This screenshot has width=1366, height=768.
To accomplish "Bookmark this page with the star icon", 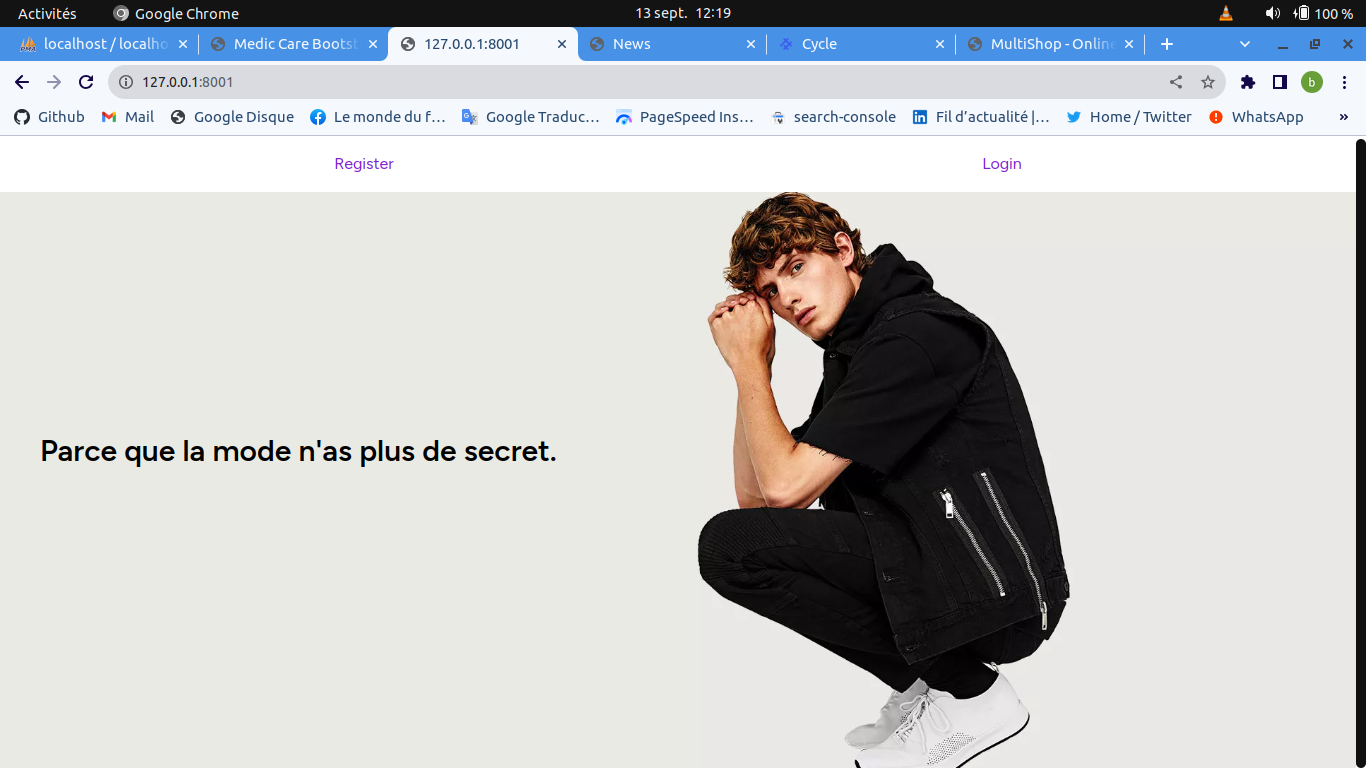I will click(x=1208, y=82).
